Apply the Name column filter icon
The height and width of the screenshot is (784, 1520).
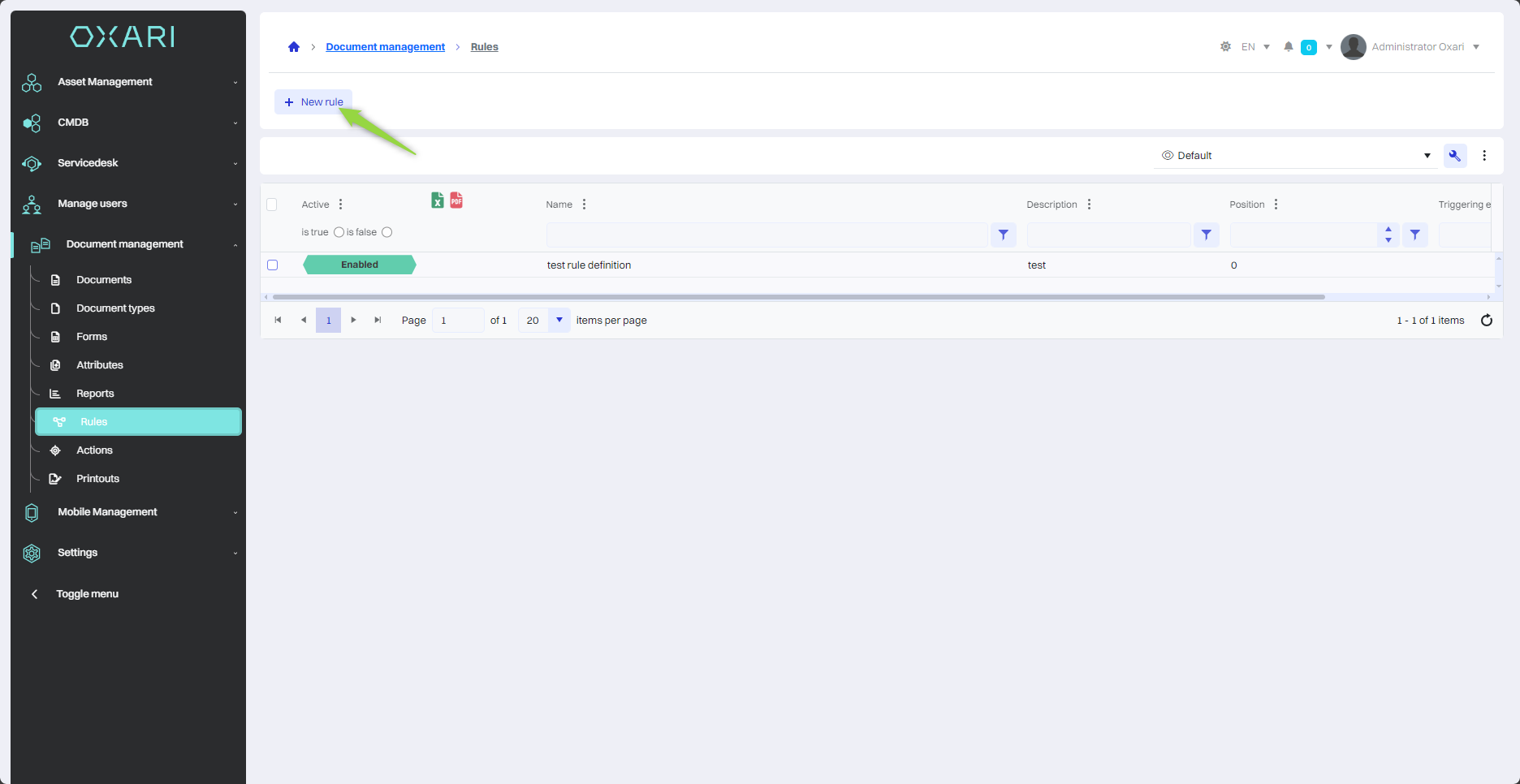click(1004, 235)
